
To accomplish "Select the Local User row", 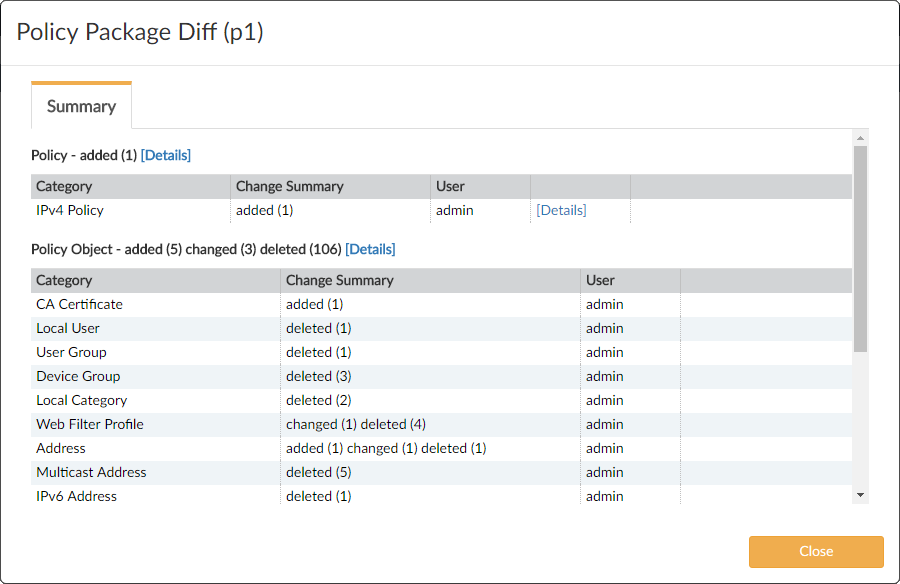I will pyautogui.click(x=68, y=328).
